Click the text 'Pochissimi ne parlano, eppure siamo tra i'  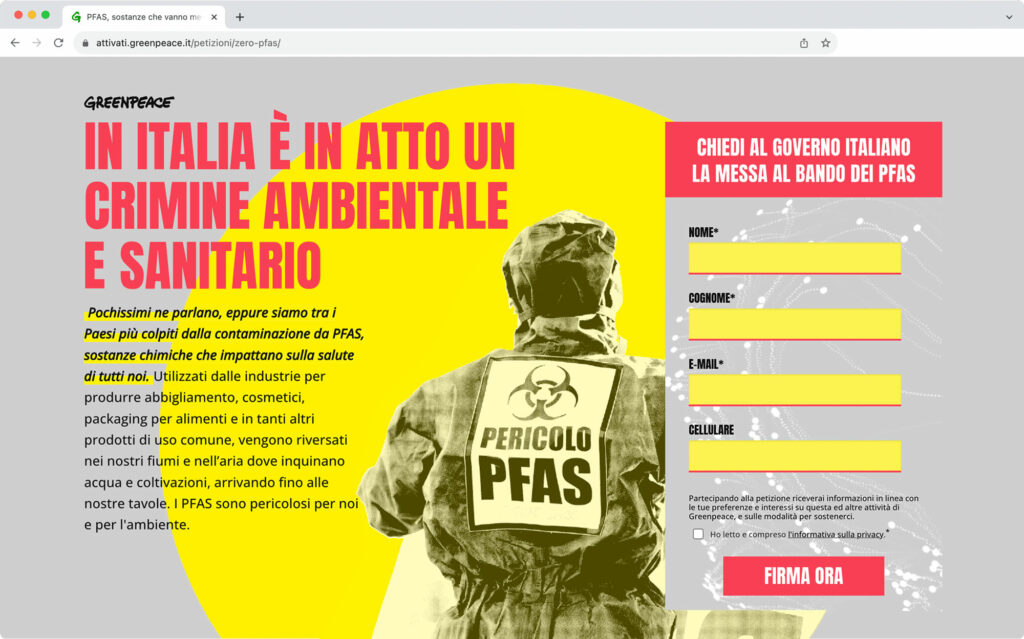[212, 312]
